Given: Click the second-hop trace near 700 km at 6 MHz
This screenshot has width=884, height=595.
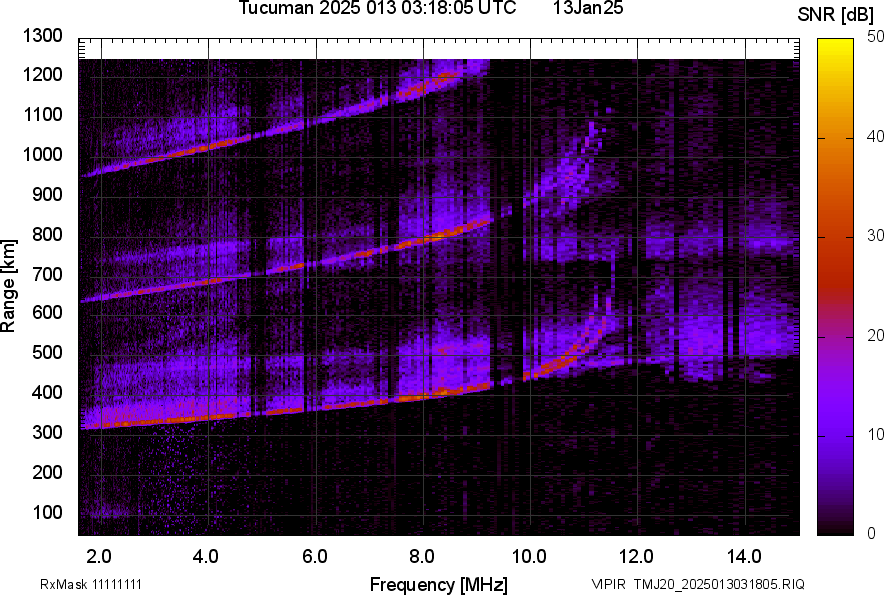Looking at the screenshot, I should pyautogui.click(x=315, y=264).
